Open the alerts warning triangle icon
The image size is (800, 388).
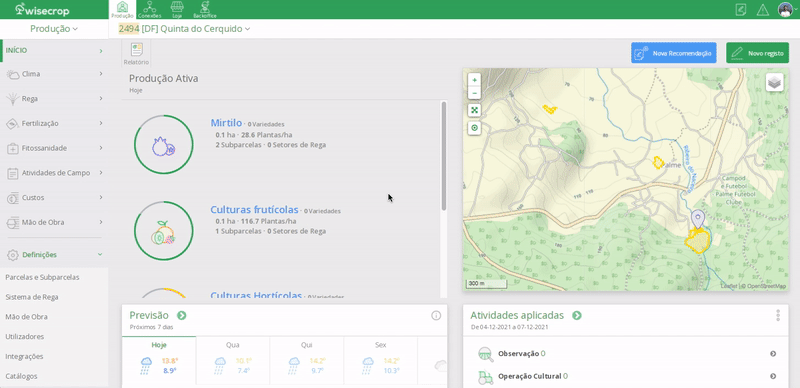(762, 10)
